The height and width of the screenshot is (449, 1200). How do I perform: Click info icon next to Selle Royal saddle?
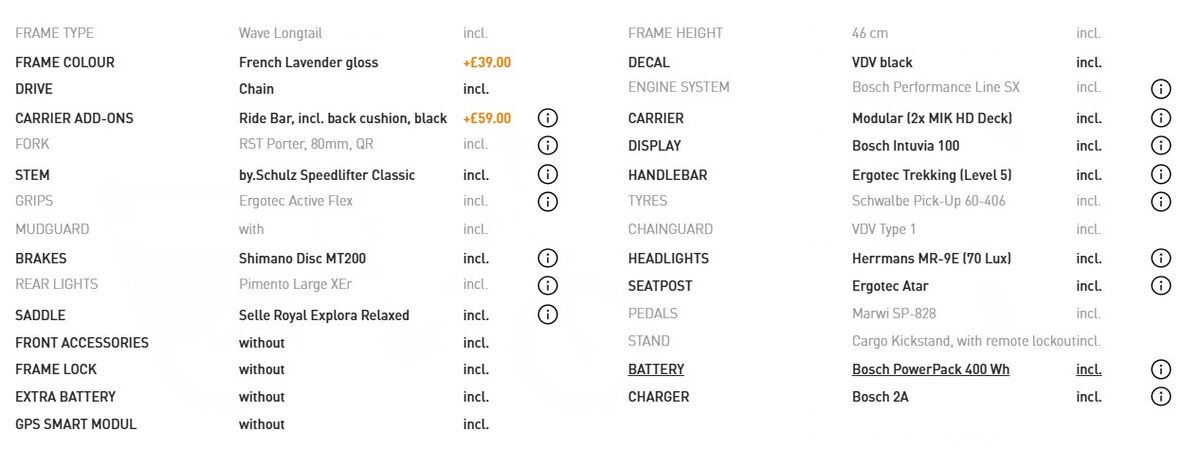coord(548,315)
